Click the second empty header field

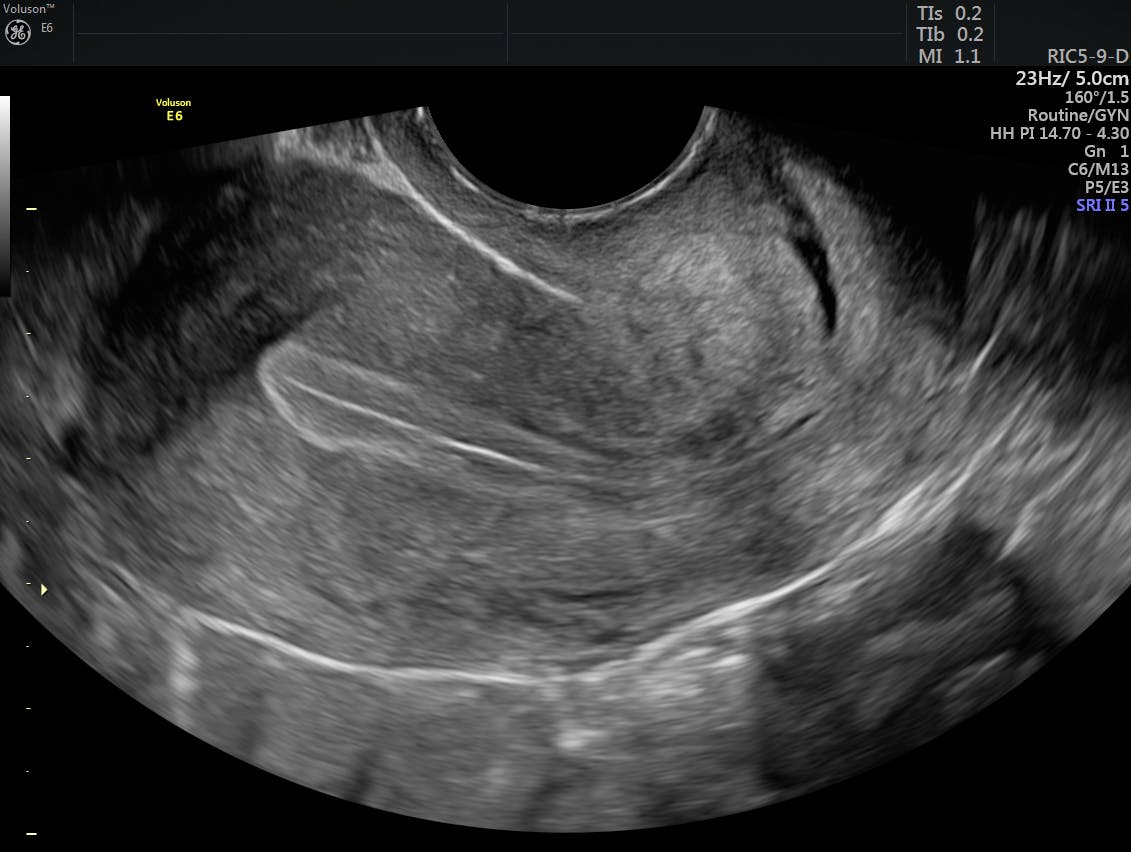[705, 33]
